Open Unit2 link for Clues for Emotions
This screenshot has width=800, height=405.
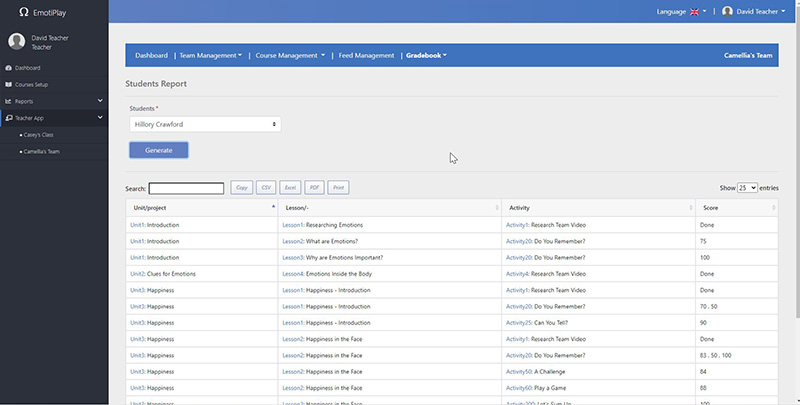(138, 274)
